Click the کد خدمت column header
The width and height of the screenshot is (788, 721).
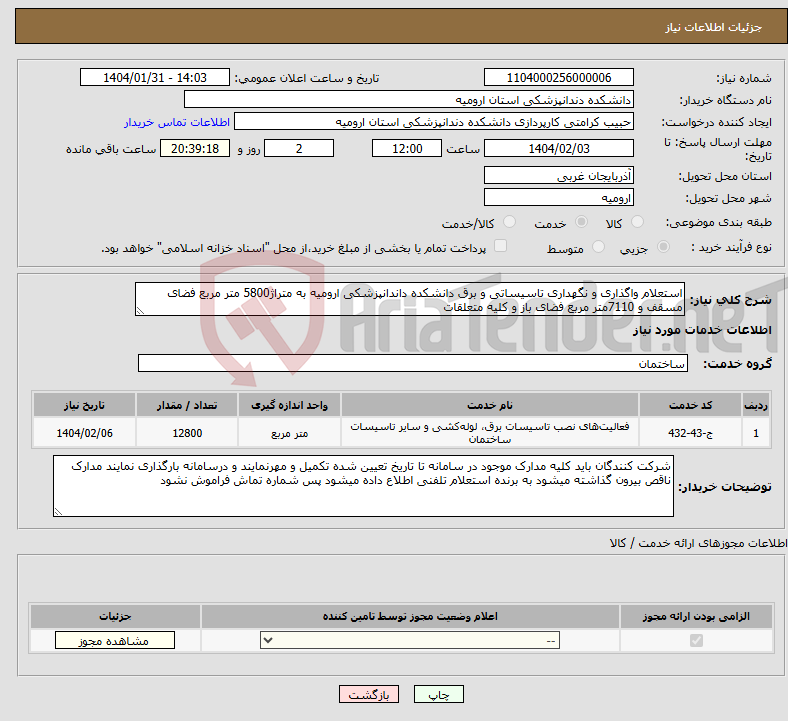(x=691, y=405)
